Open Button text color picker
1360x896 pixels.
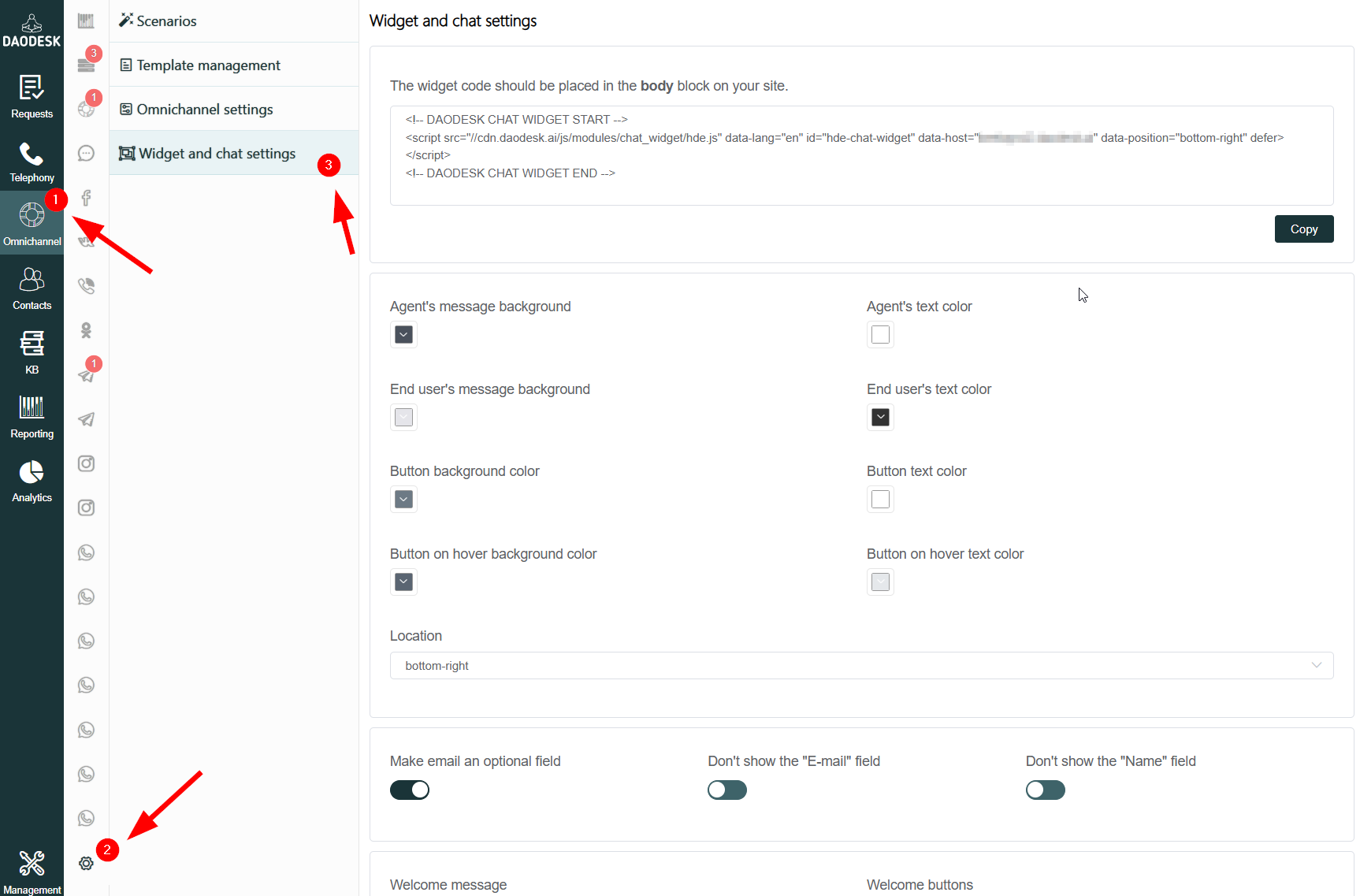[x=880, y=500]
